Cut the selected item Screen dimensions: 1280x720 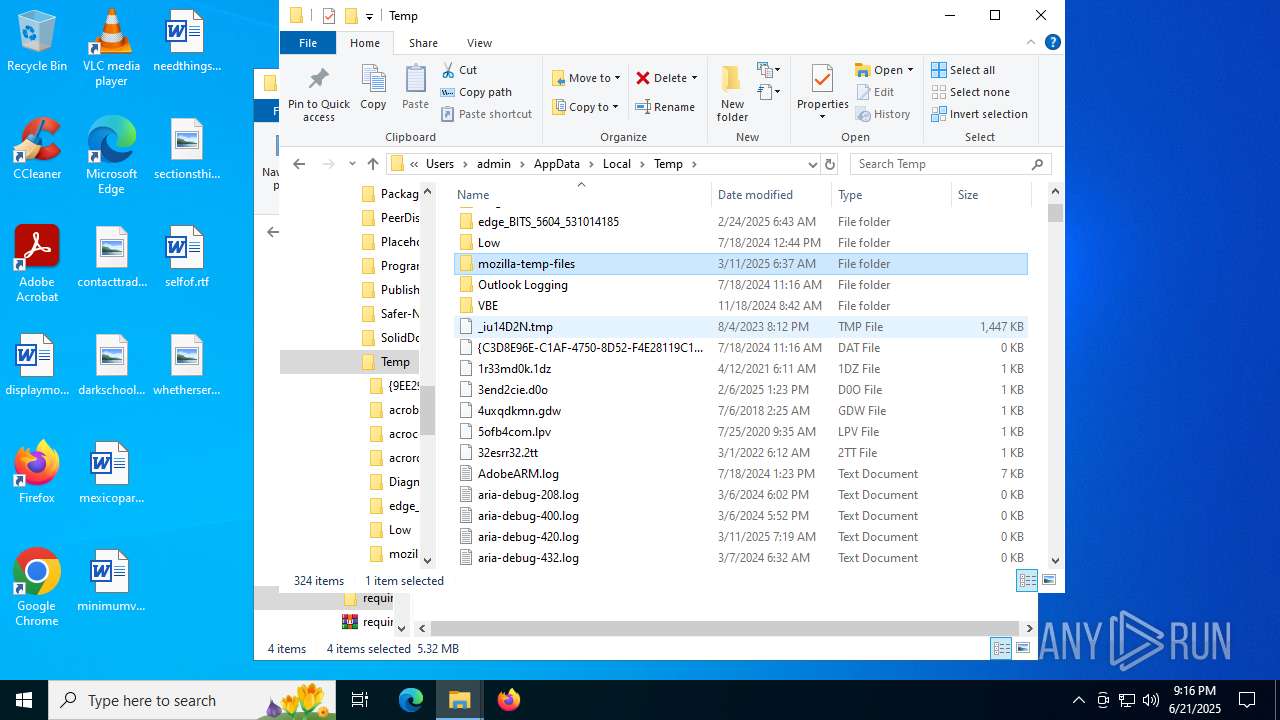[x=458, y=70]
